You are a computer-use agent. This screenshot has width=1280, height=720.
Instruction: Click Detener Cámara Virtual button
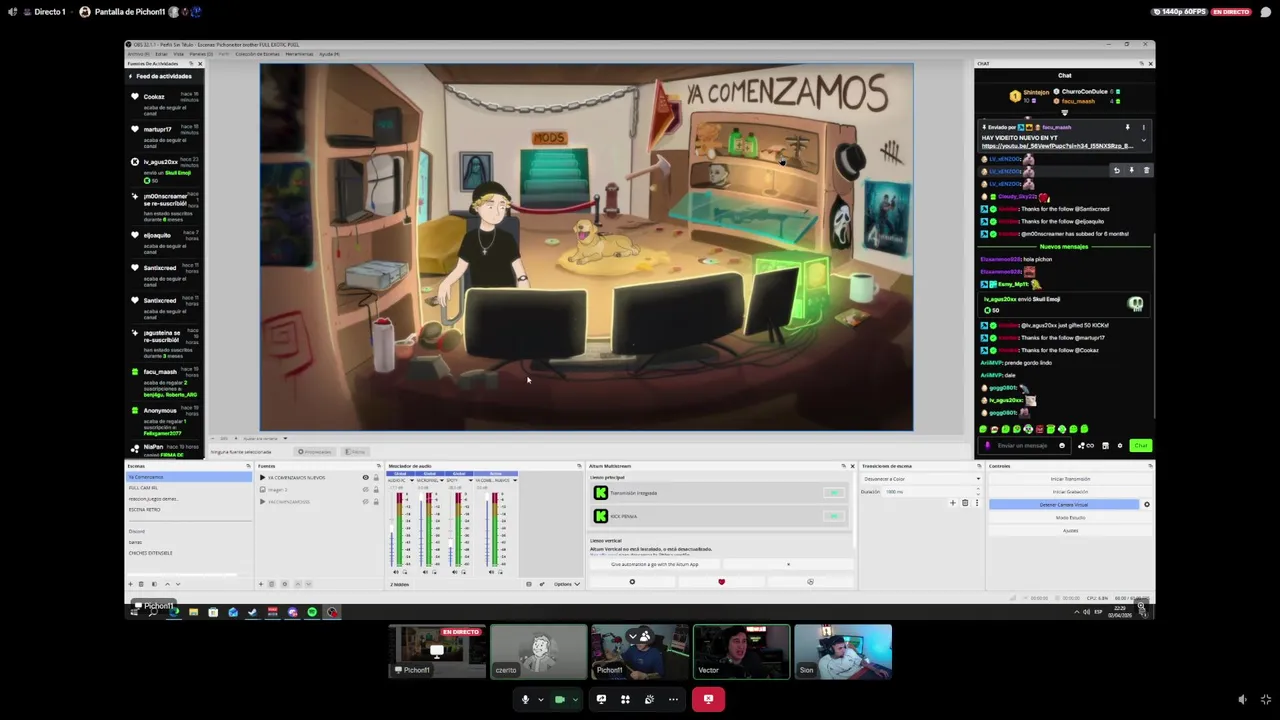pos(1064,505)
